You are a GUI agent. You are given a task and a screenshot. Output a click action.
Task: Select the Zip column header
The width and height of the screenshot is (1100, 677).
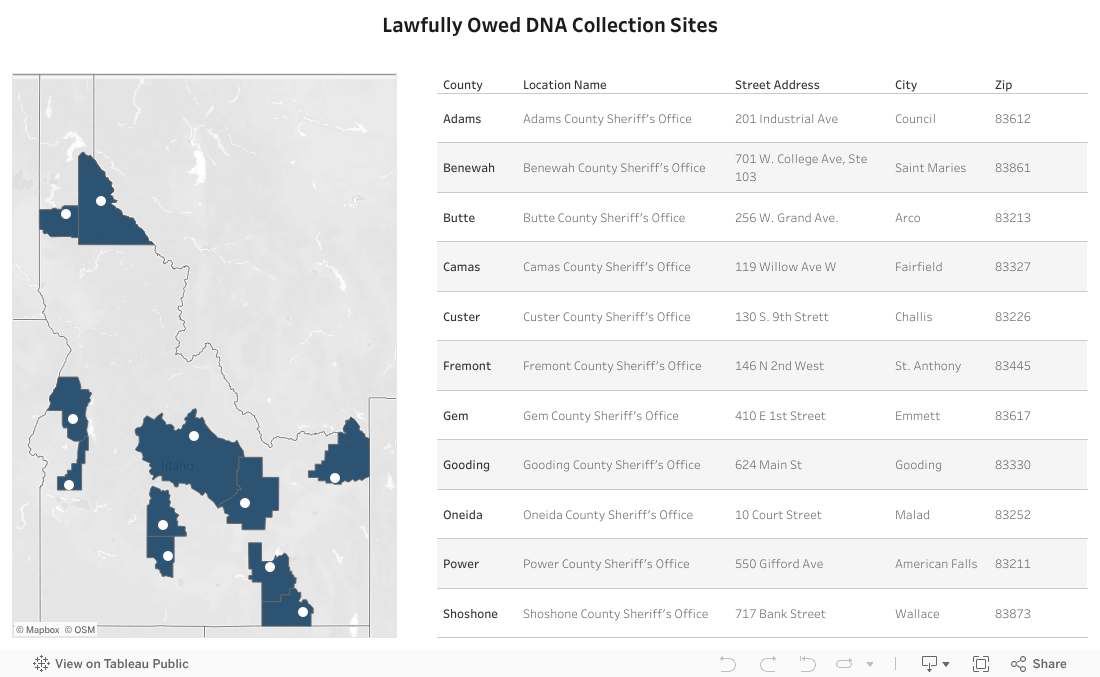[x=1003, y=85]
